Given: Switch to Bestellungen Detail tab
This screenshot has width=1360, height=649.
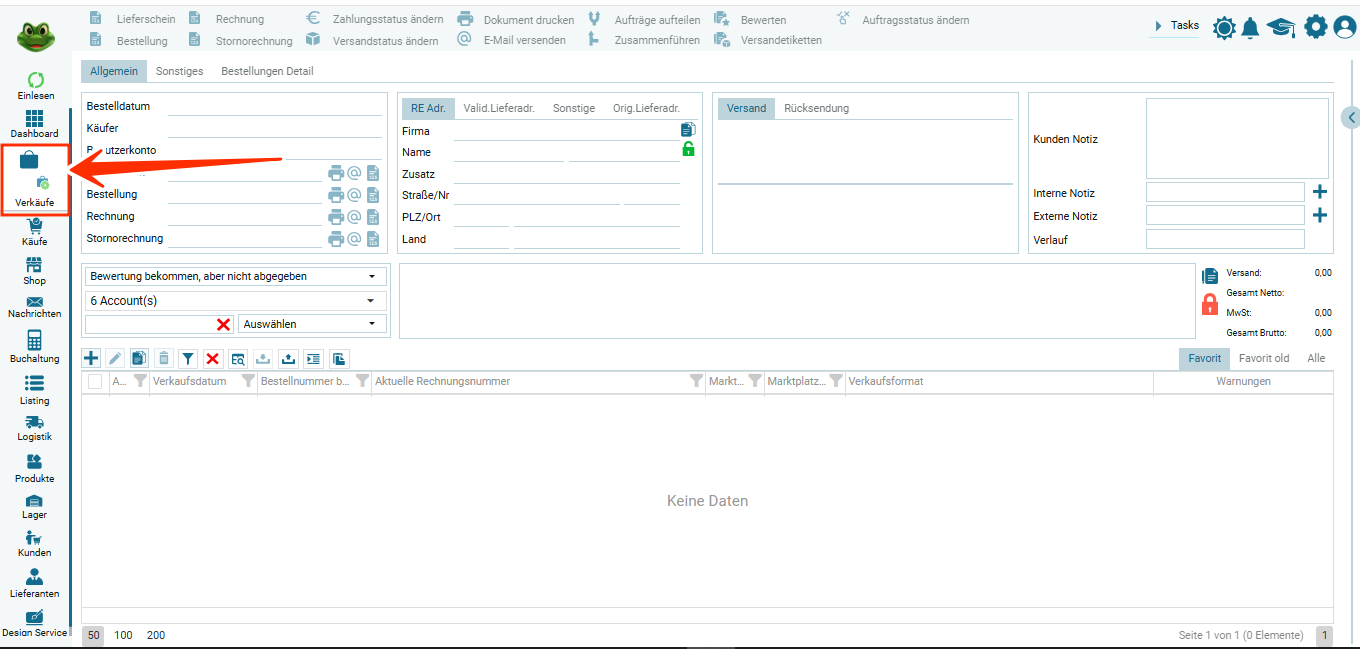Looking at the screenshot, I should [267, 71].
